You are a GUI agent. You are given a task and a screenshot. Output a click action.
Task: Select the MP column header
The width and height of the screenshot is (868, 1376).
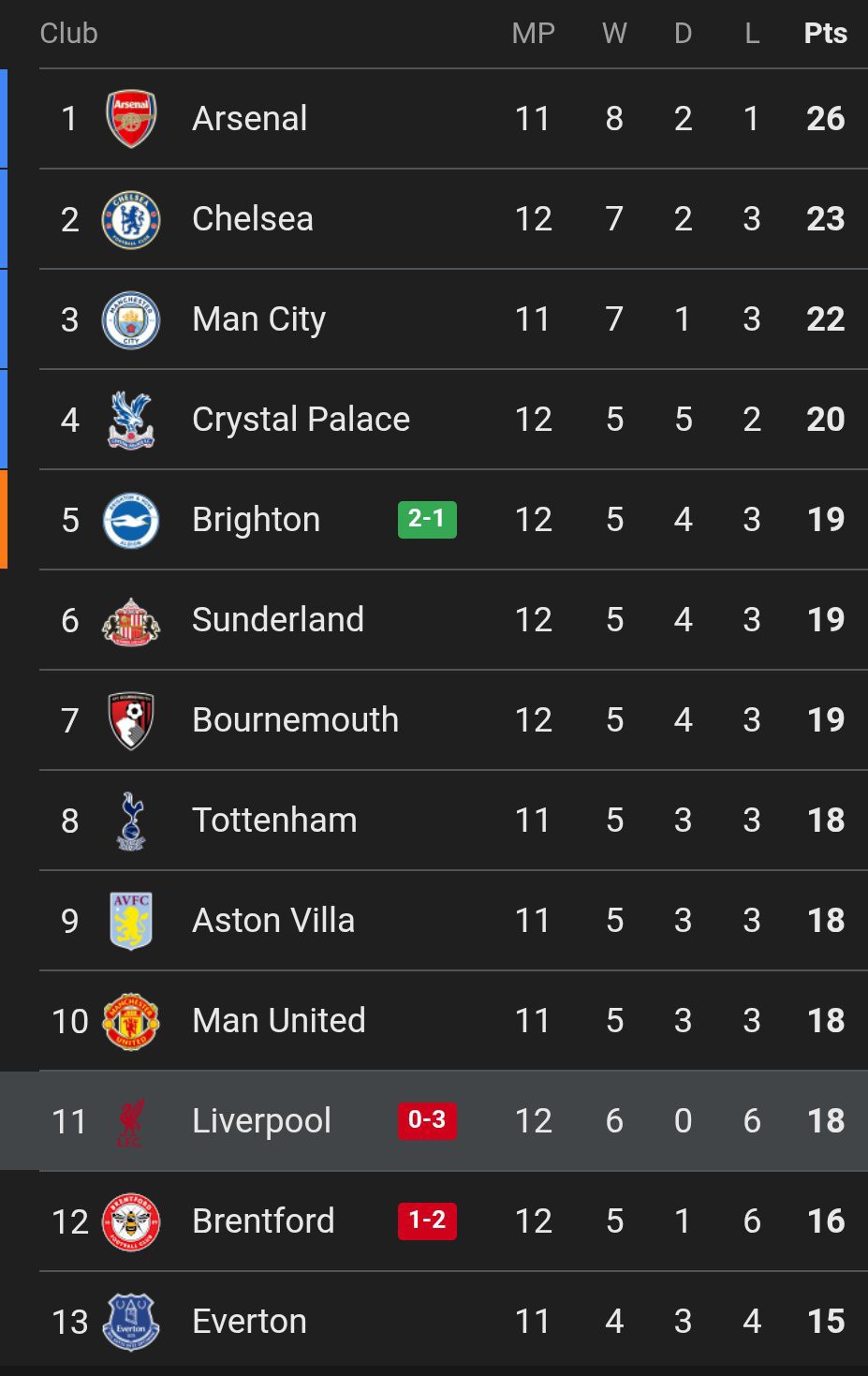(x=533, y=34)
